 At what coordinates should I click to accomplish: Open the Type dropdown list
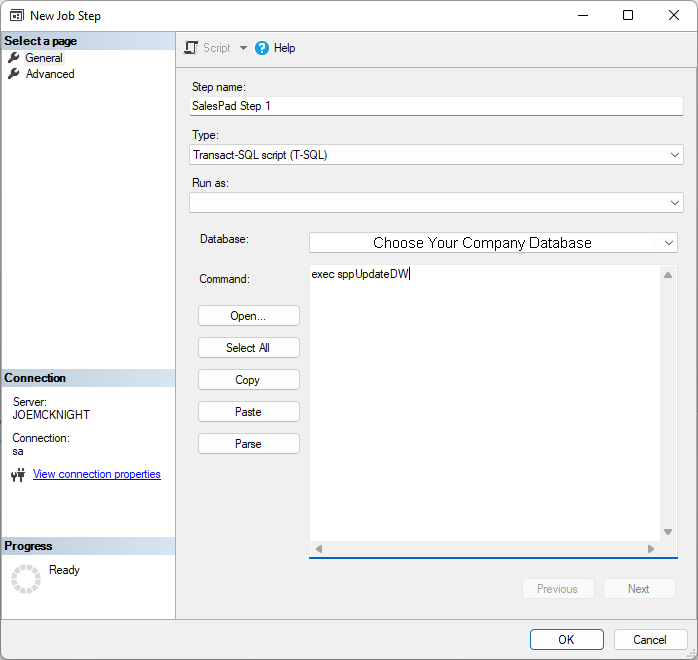675,155
